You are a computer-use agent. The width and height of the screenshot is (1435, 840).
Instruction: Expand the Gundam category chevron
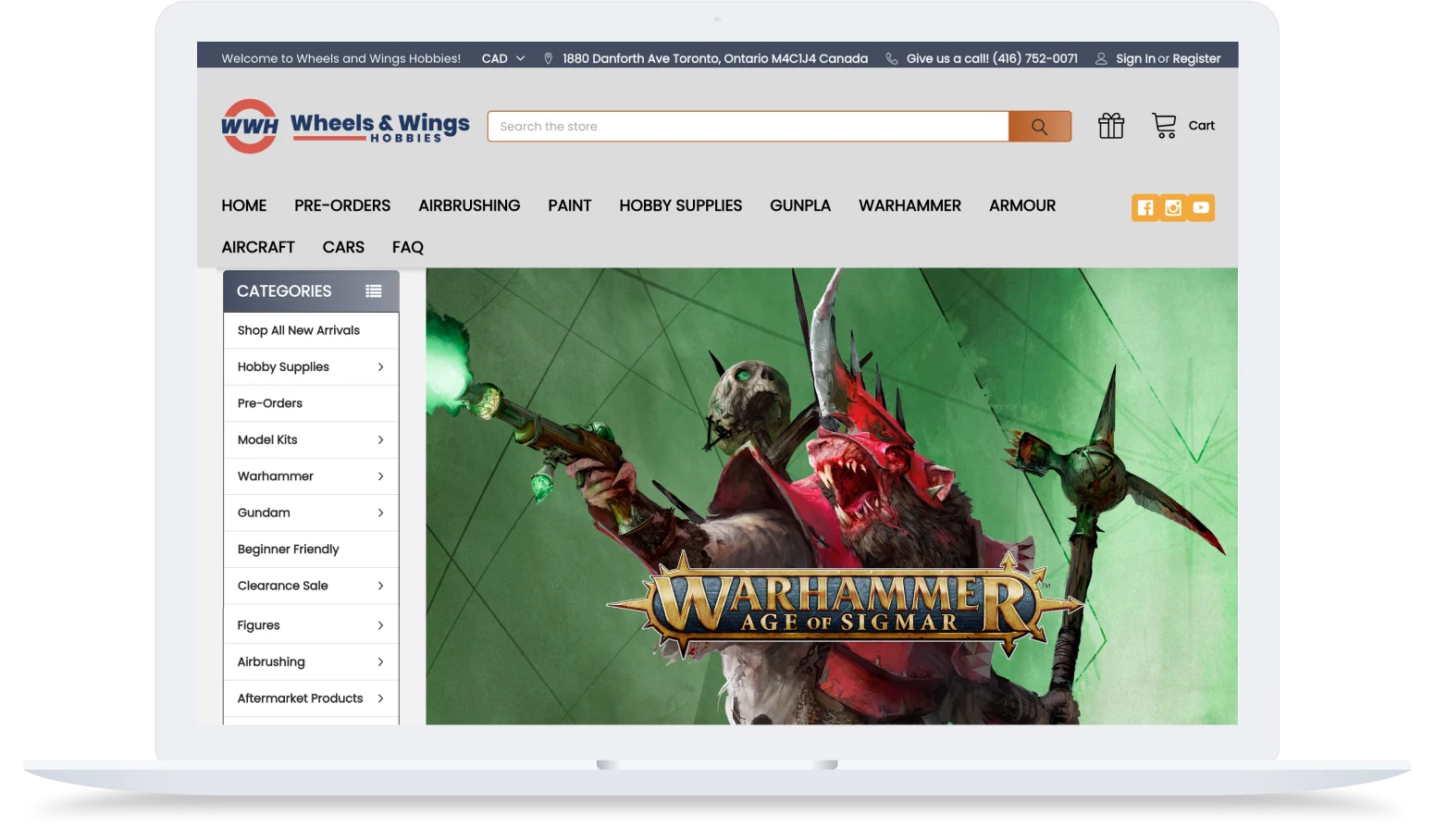pyautogui.click(x=380, y=513)
